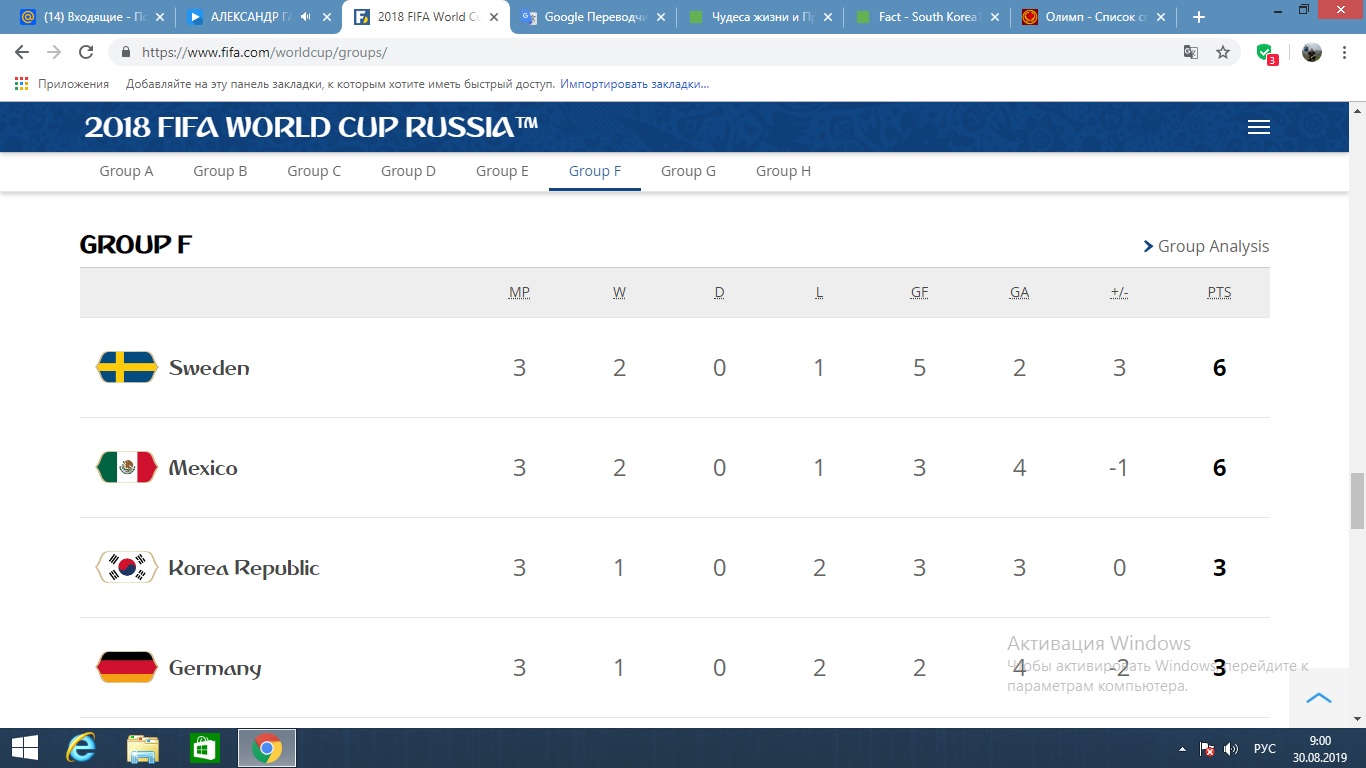Viewport: 1366px width, 768px height.
Task: Click the +/- column header
Action: coord(1119,292)
